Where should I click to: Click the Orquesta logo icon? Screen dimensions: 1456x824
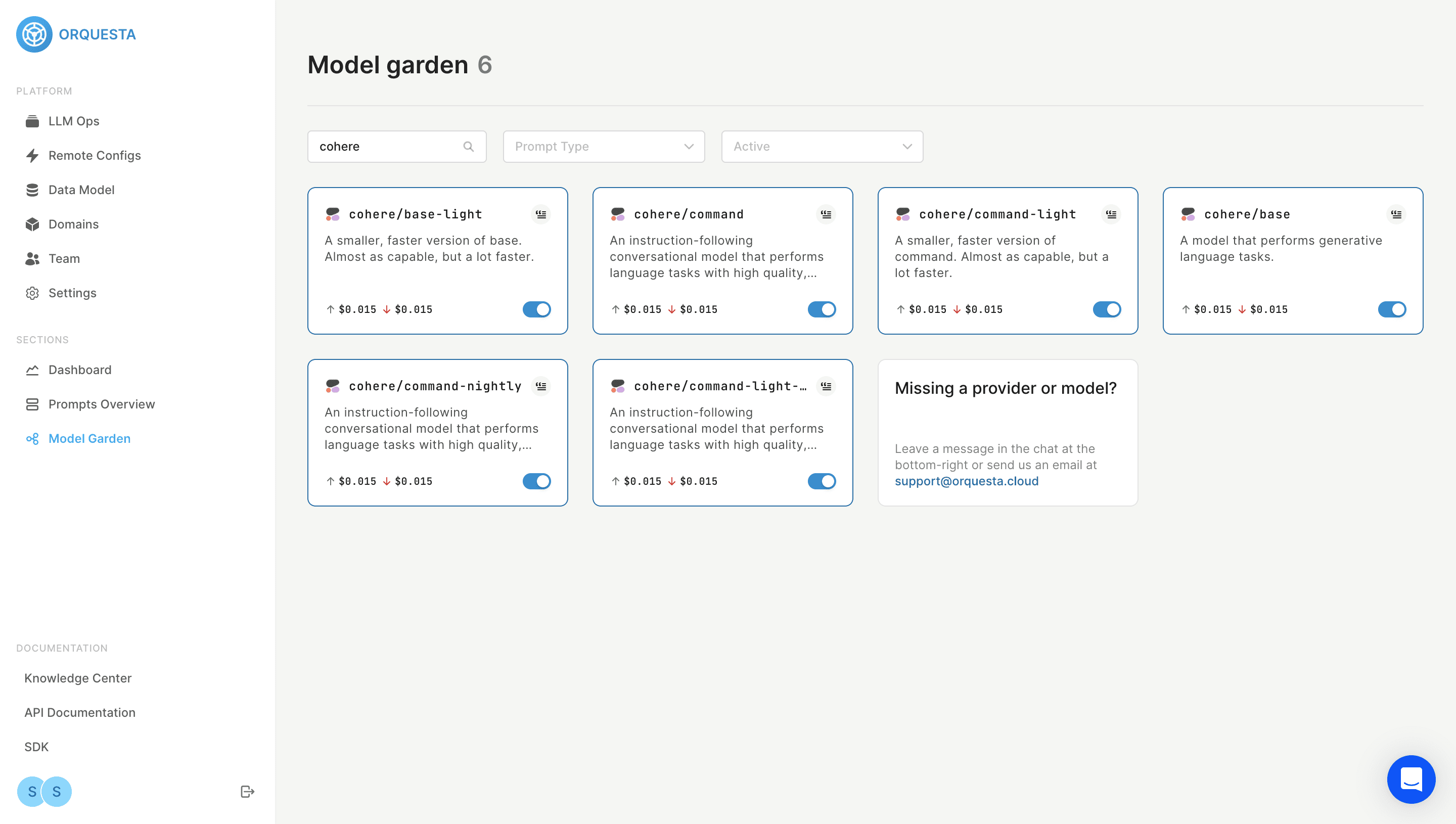(34, 34)
